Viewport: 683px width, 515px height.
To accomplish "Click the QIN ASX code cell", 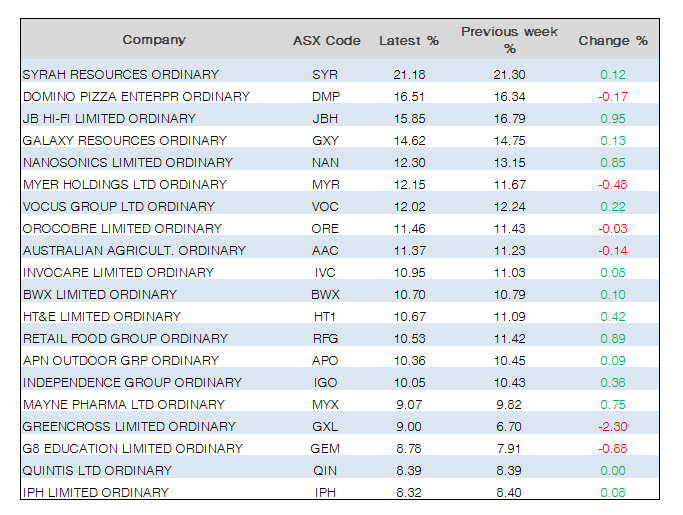I will tap(325, 471).
